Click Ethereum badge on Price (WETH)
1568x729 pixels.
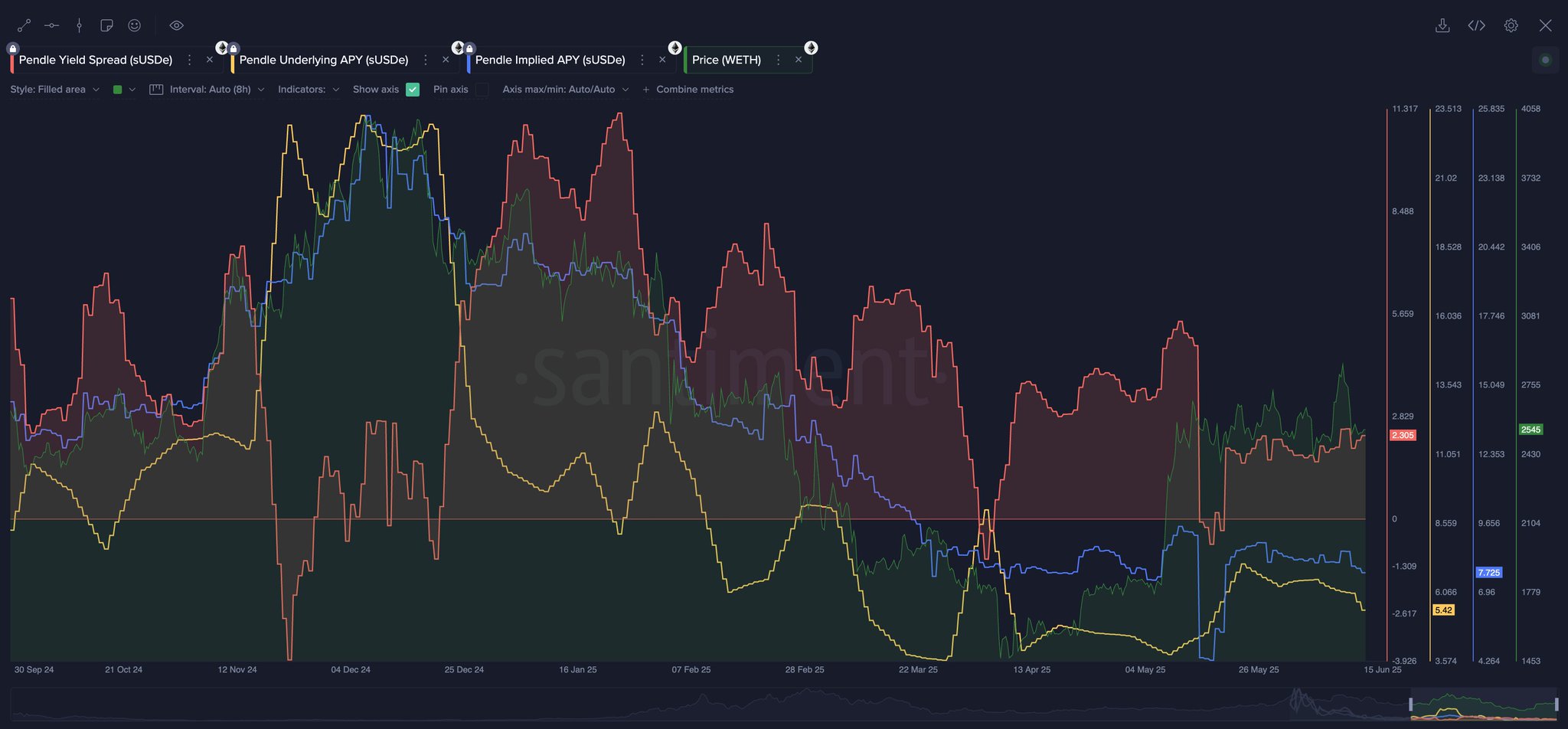pyautogui.click(x=811, y=47)
